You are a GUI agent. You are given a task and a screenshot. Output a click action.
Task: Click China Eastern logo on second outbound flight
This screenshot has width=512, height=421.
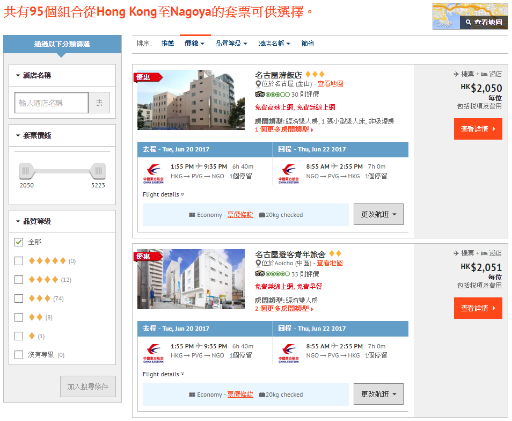153,353
